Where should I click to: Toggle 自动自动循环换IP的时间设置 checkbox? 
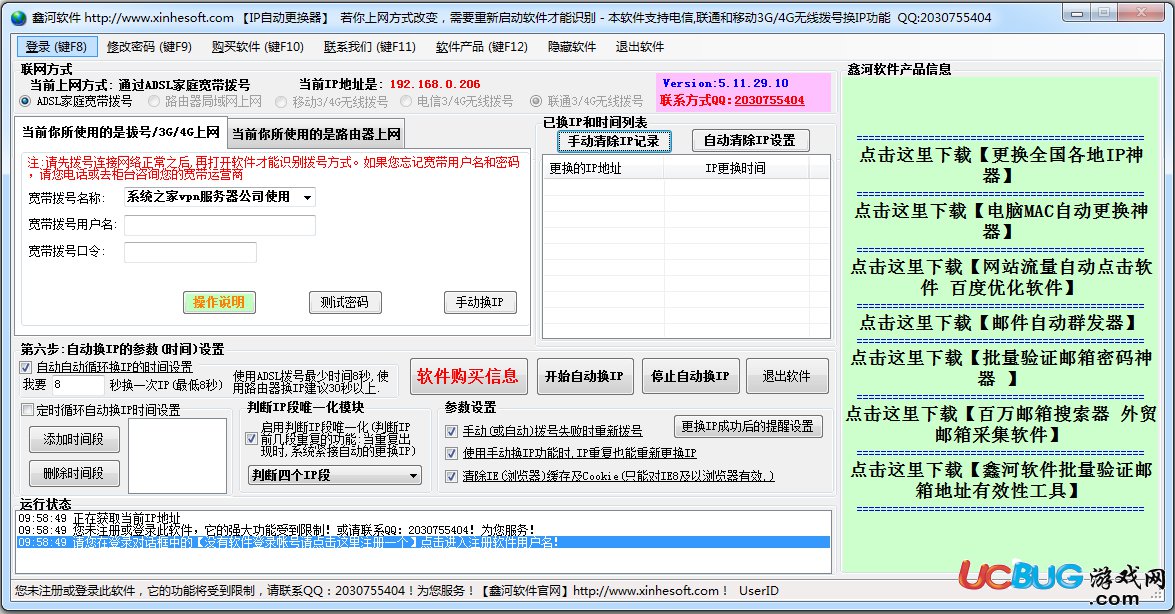click(x=25, y=367)
